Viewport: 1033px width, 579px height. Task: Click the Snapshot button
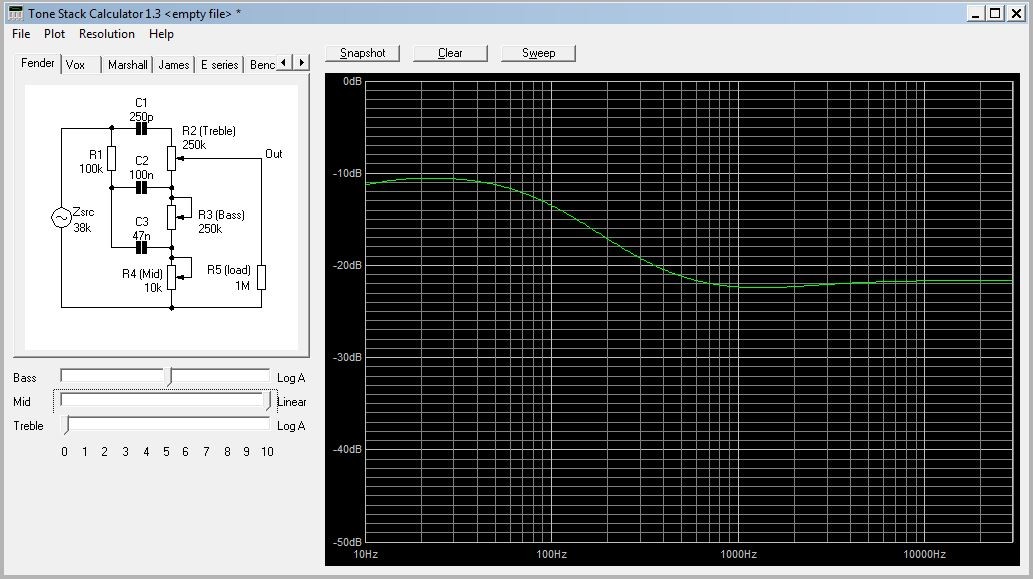[x=362, y=53]
